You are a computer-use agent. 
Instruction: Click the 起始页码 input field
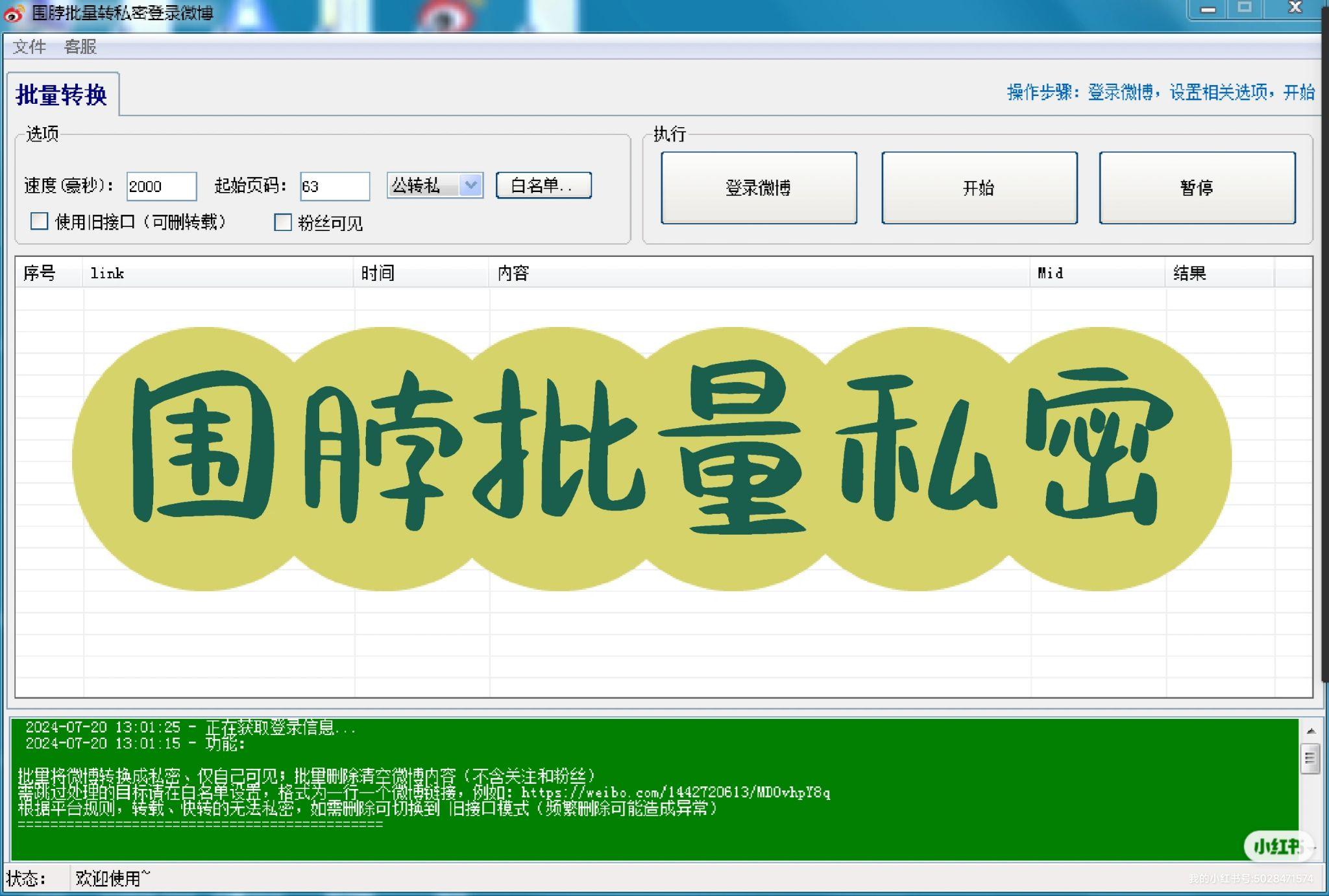tap(334, 187)
